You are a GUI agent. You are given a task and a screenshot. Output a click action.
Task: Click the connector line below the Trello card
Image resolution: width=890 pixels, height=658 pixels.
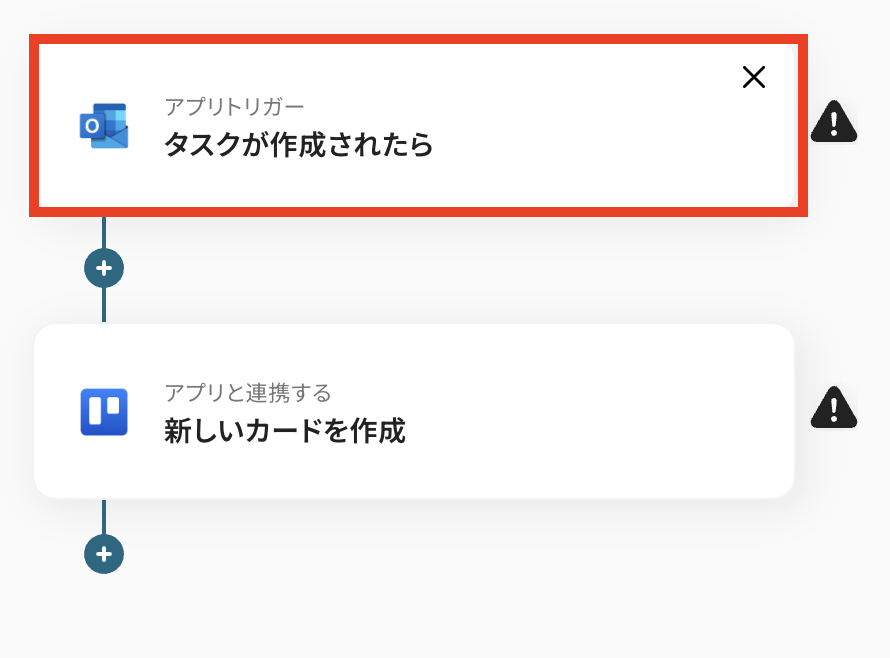(x=104, y=517)
